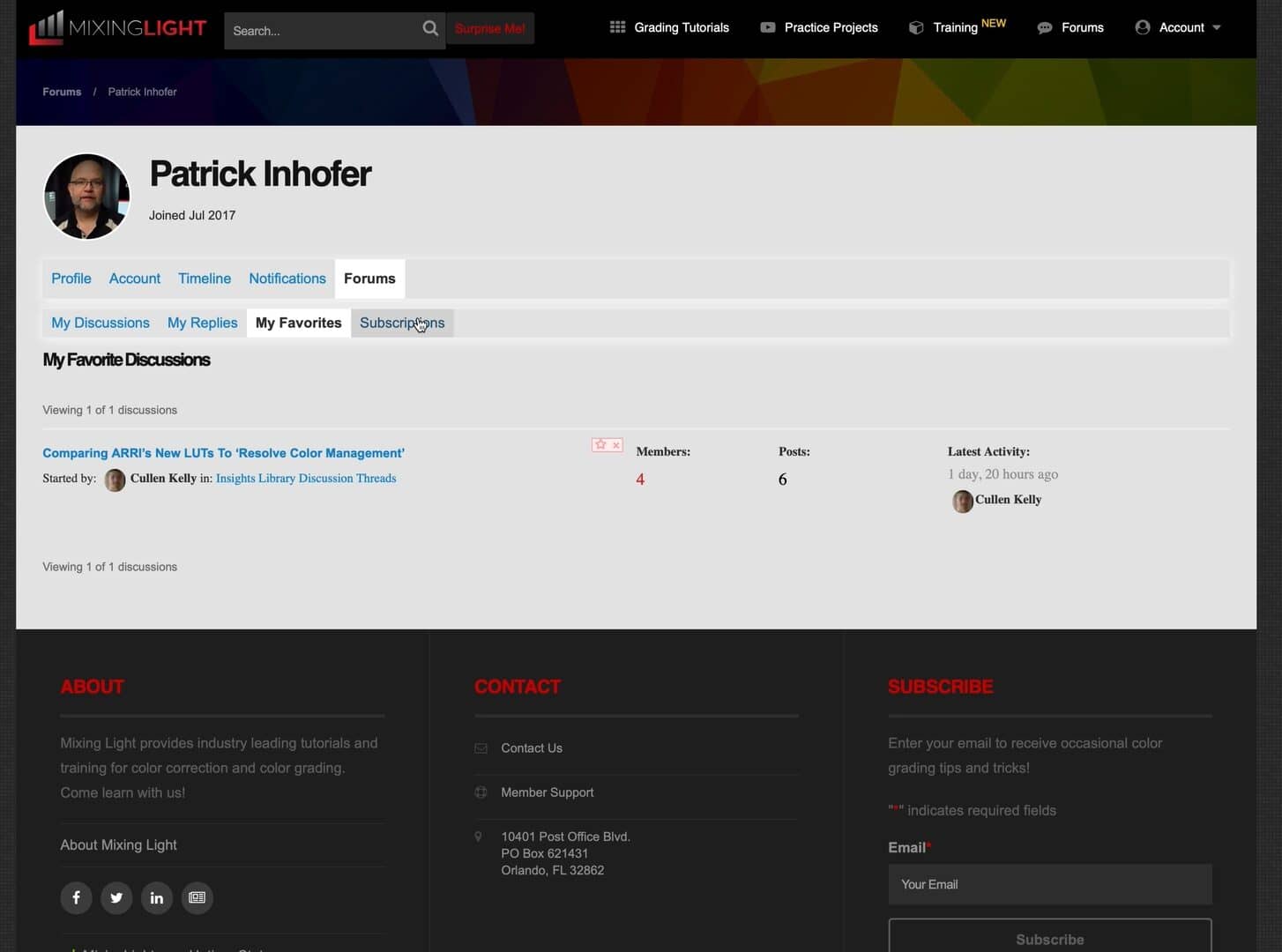Switch to the Account tab
The image size is (1282, 952).
pos(135,279)
